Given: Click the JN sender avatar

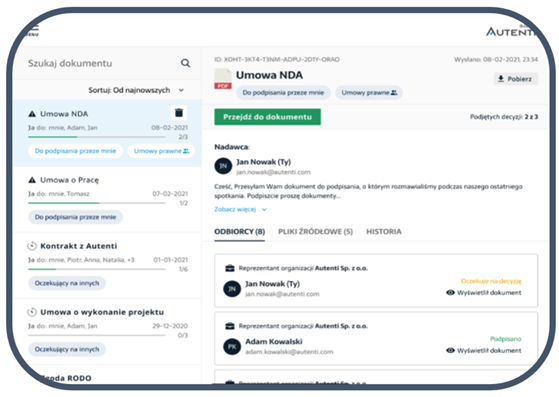Looking at the screenshot, I should (223, 166).
